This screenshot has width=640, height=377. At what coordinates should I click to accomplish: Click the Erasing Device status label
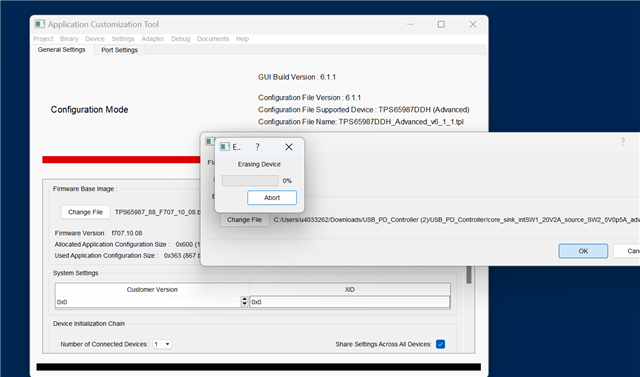pos(259,164)
